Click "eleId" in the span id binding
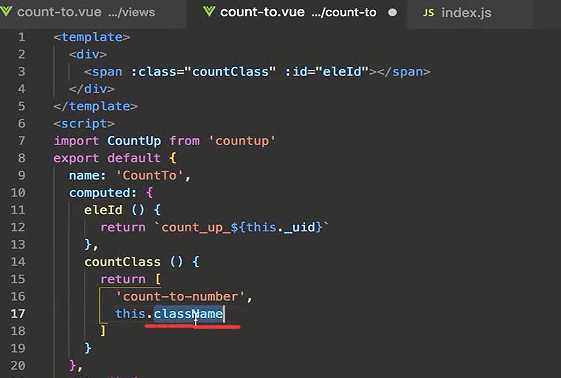Screen dimensions: 561x378 pos(342,72)
